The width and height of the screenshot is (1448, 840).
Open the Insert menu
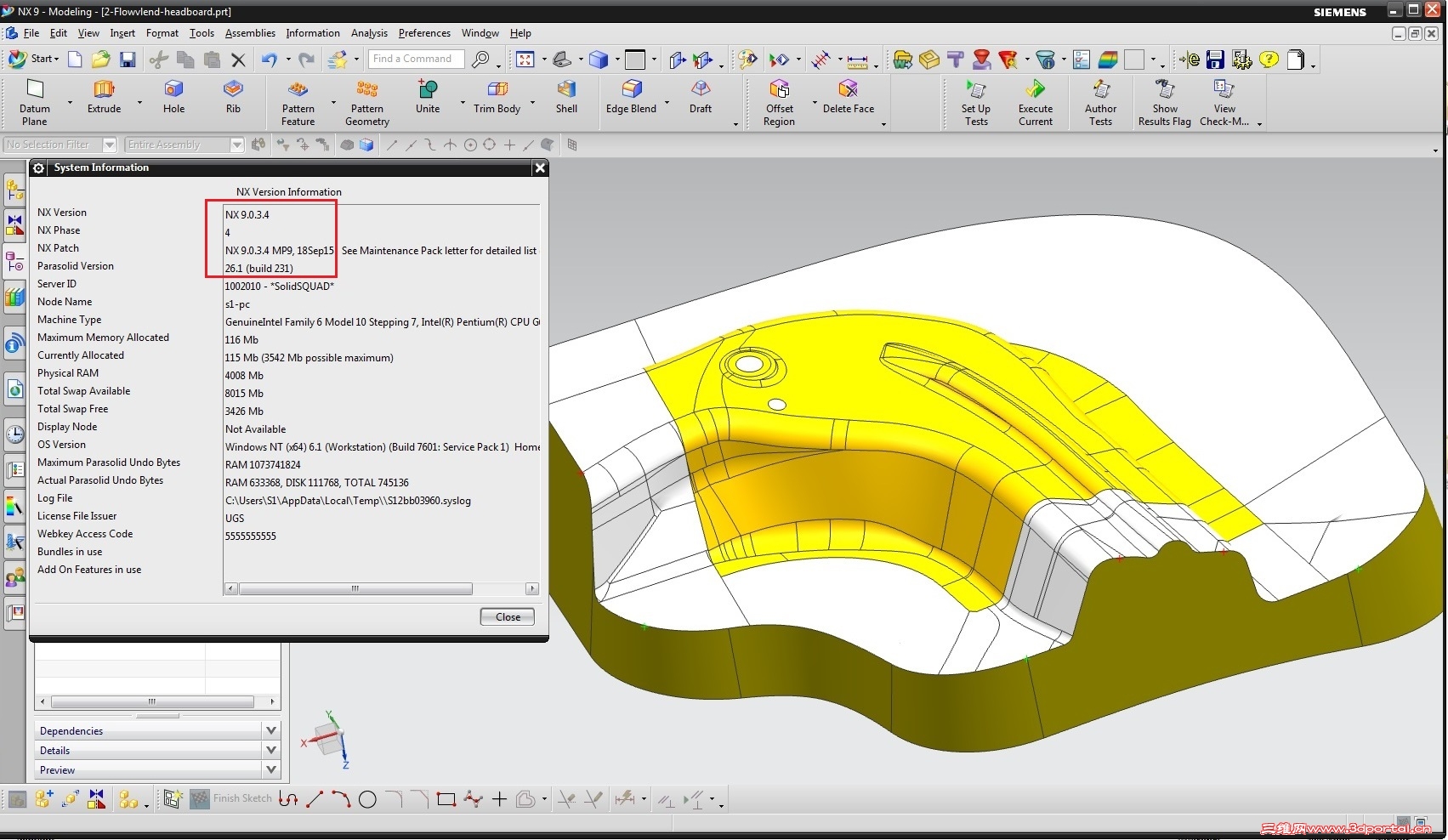122,33
